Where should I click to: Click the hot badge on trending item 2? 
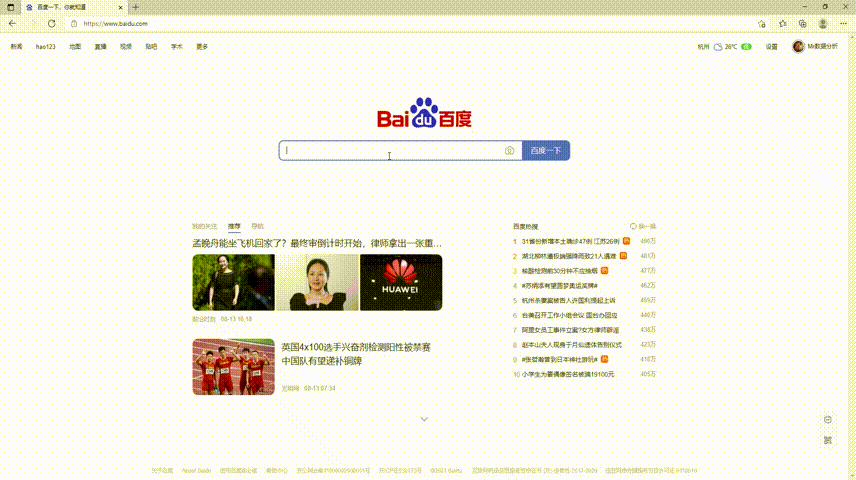(623, 256)
